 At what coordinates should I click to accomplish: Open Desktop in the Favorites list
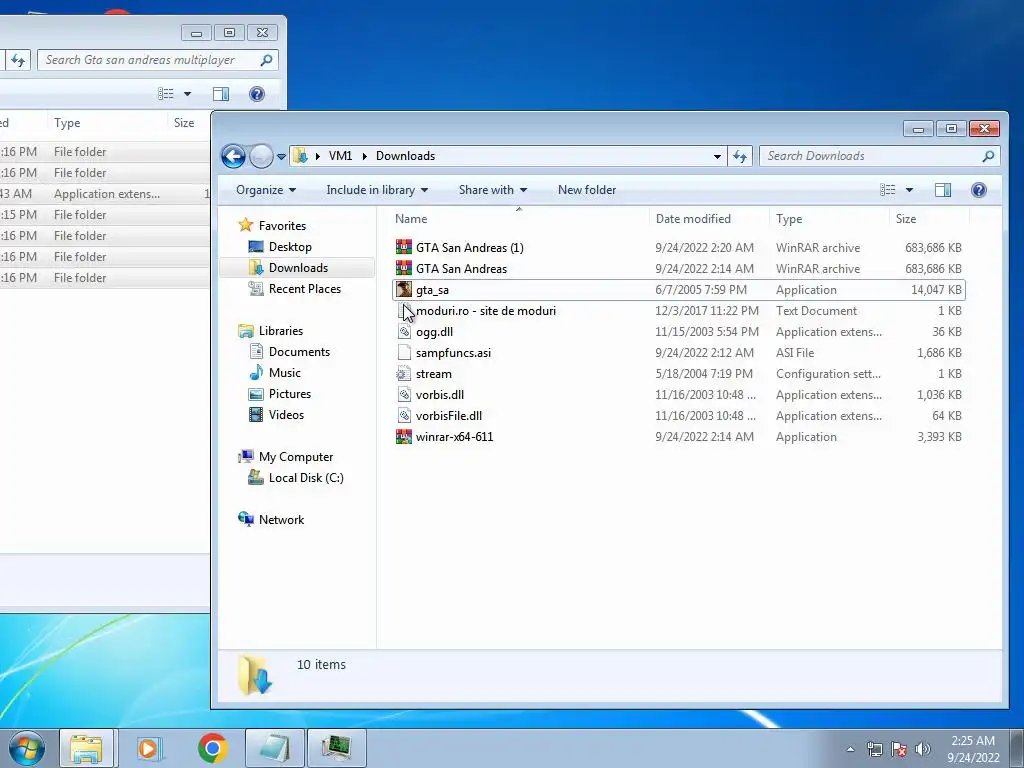(290, 247)
